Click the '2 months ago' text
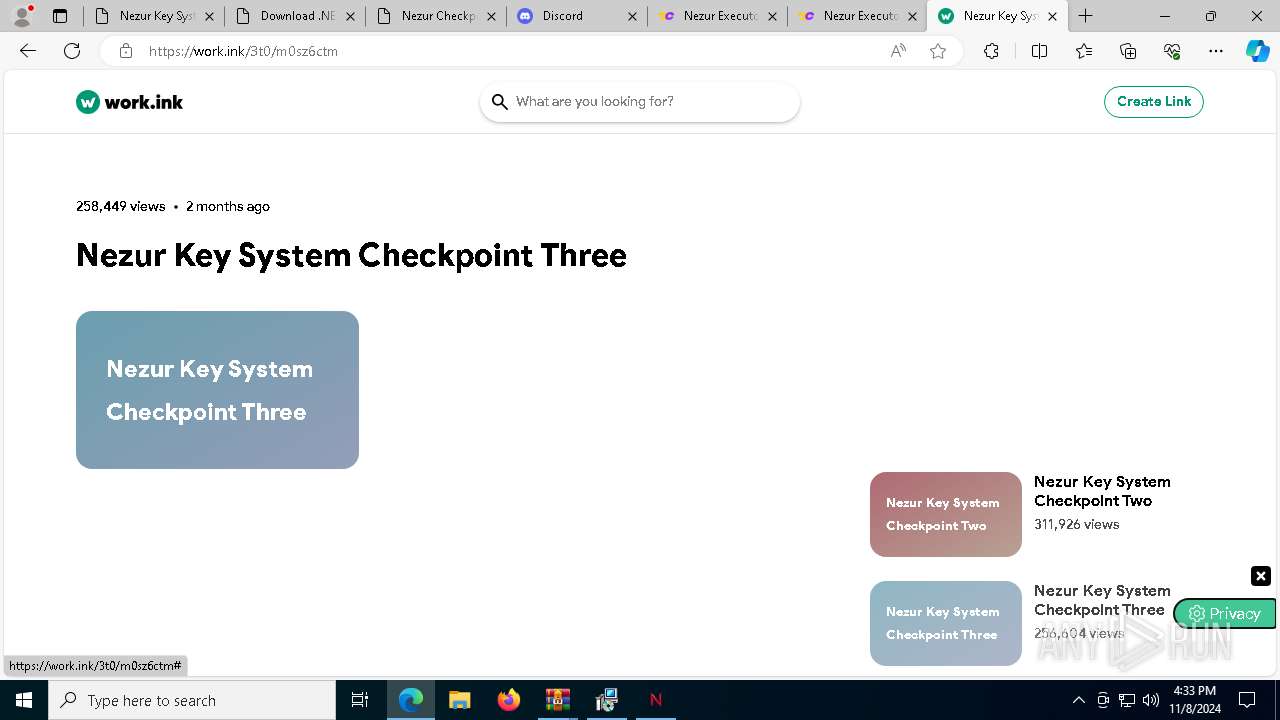The image size is (1280, 720). pyautogui.click(x=228, y=206)
